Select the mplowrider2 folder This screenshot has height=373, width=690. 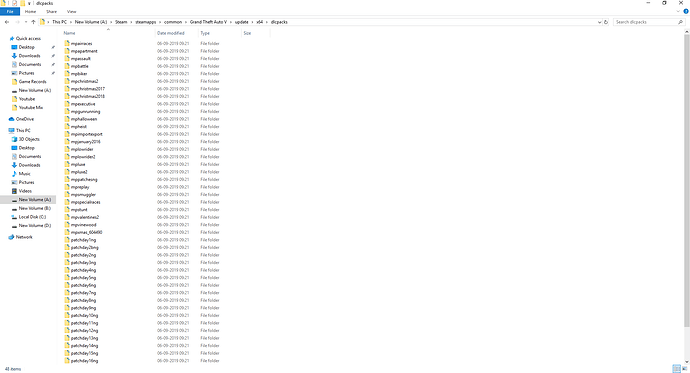tap(83, 157)
